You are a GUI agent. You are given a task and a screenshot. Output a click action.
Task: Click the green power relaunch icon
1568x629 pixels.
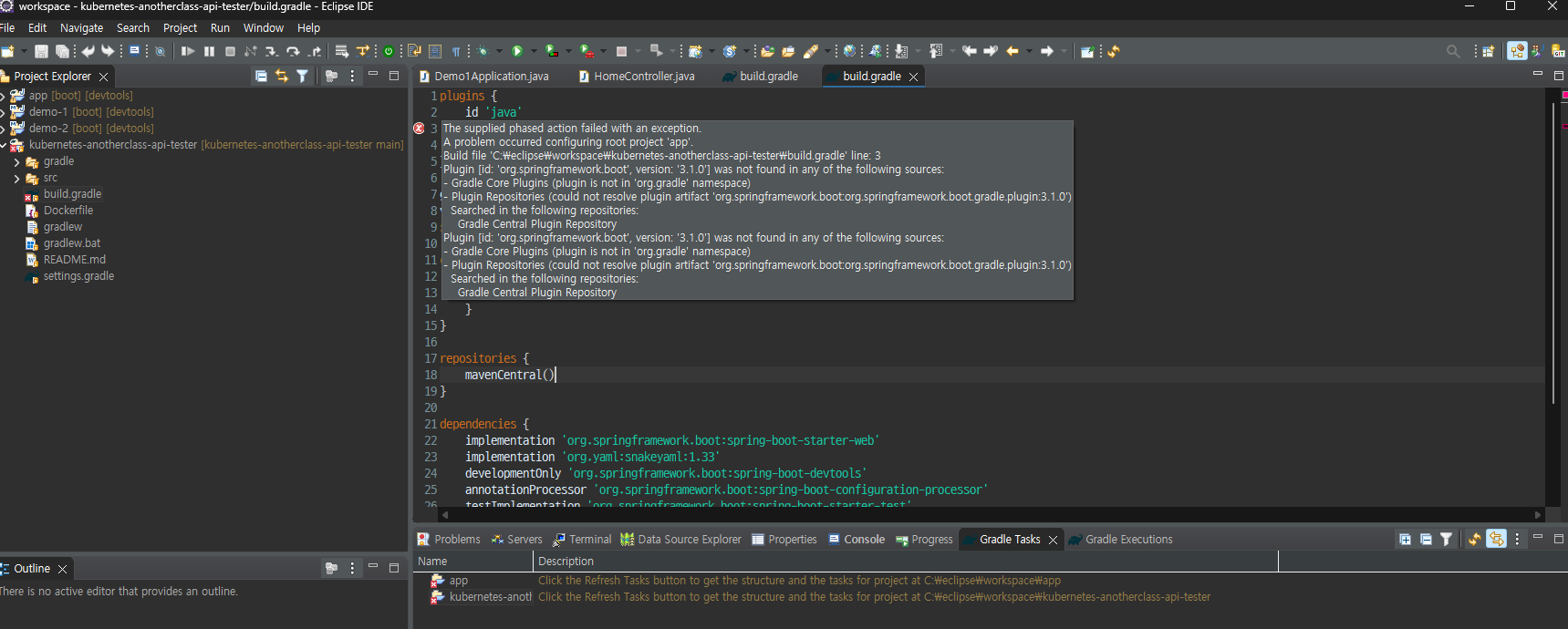389,51
